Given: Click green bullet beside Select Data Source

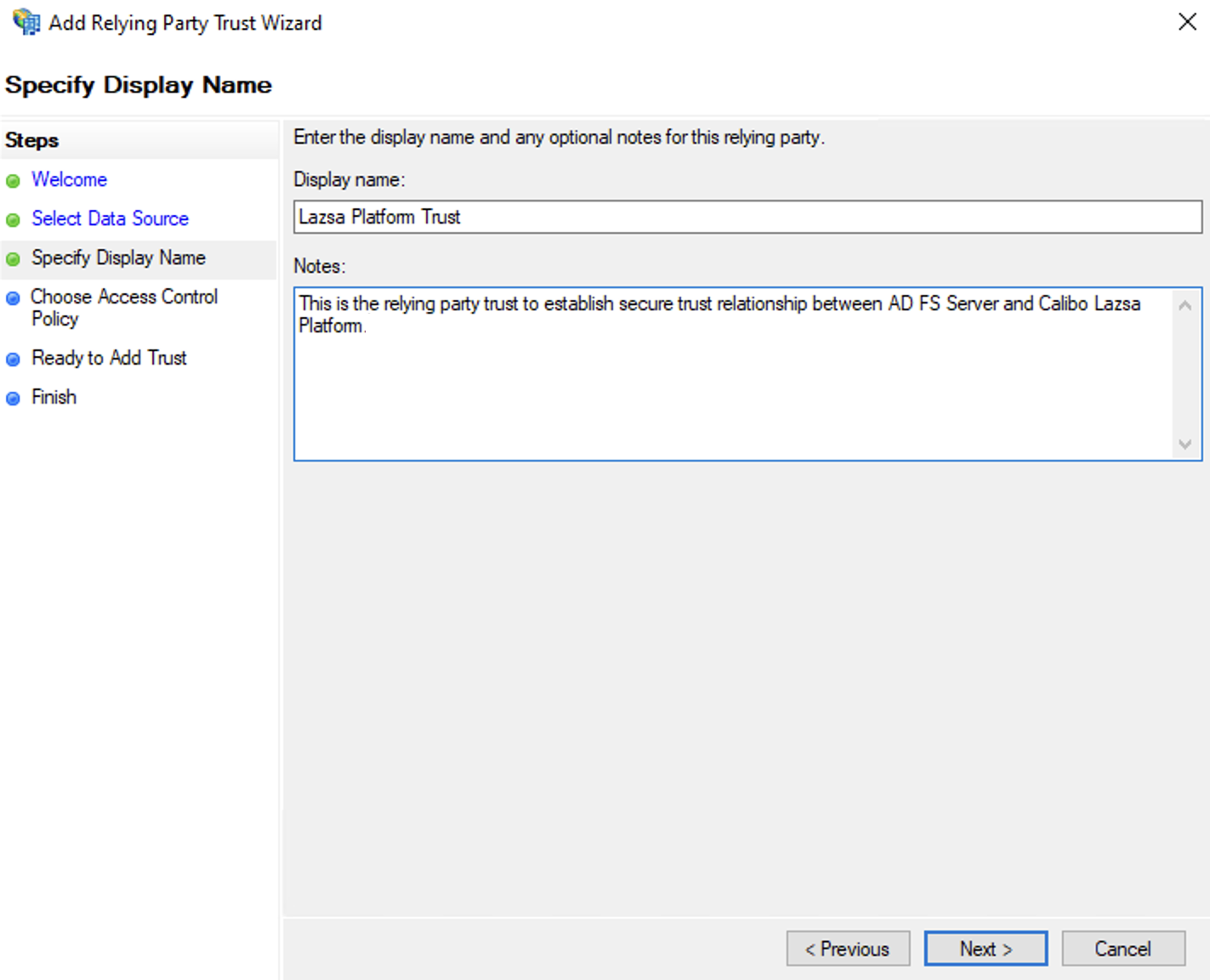Looking at the screenshot, I should (13, 220).
